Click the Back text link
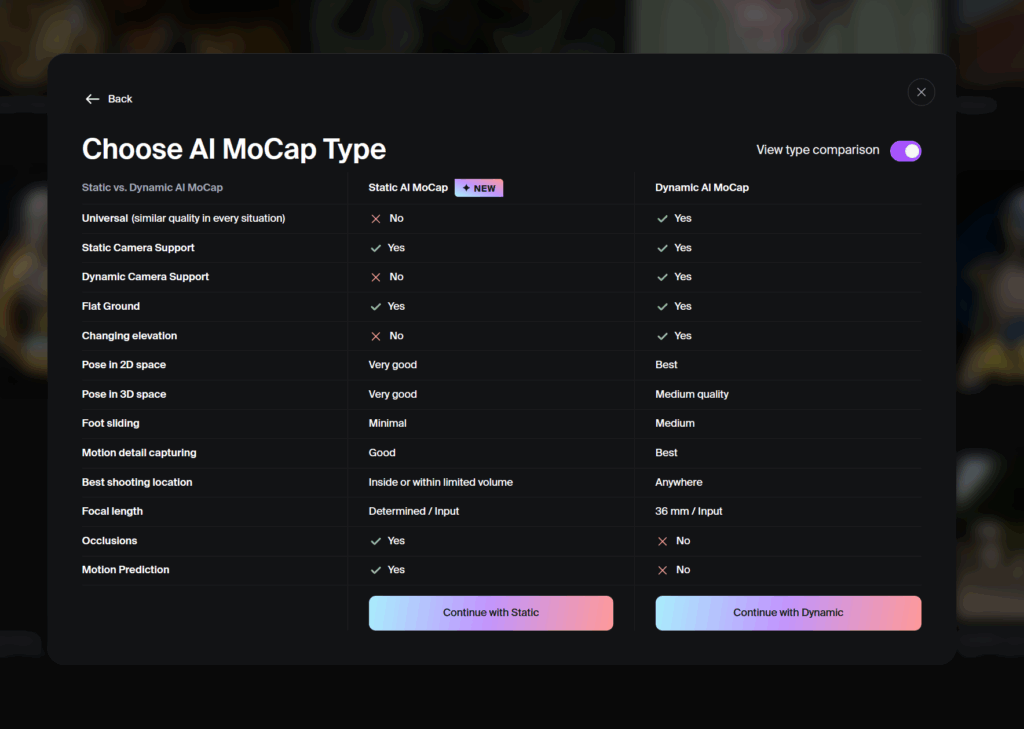This screenshot has height=729, width=1024. [x=120, y=99]
